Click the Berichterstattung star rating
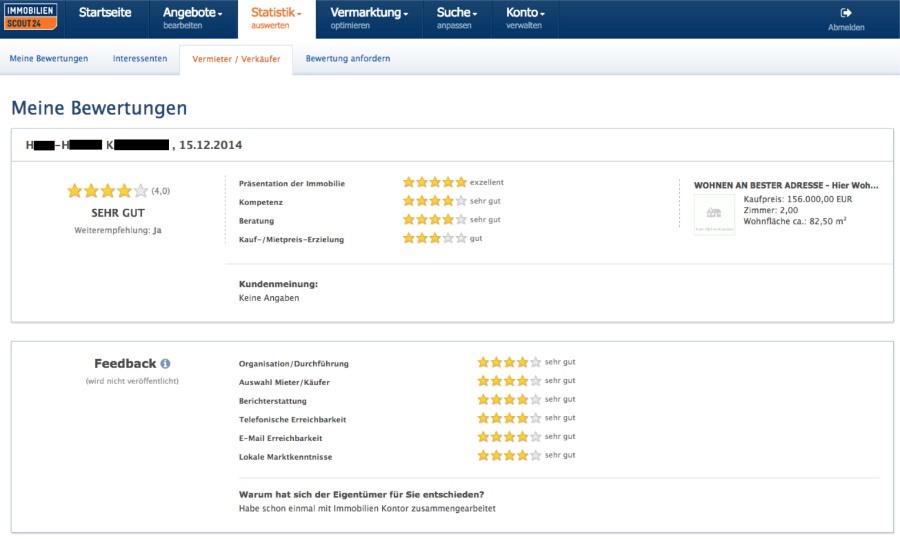 tap(509, 400)
